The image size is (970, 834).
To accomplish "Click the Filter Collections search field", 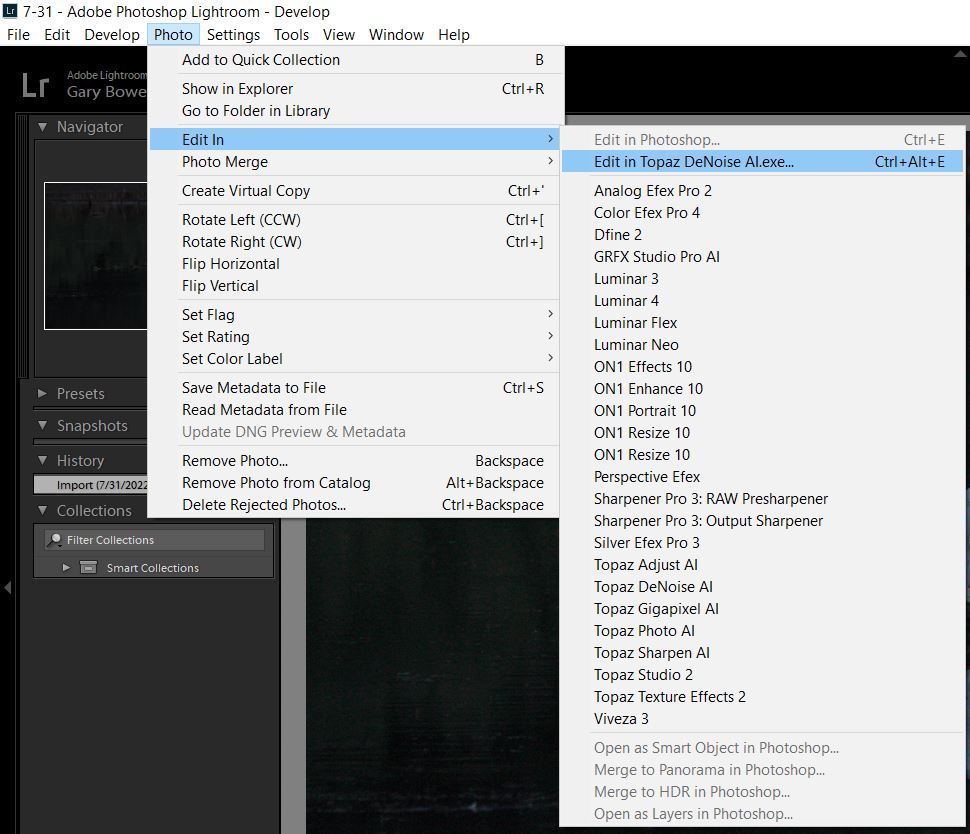I will point(160,540).
